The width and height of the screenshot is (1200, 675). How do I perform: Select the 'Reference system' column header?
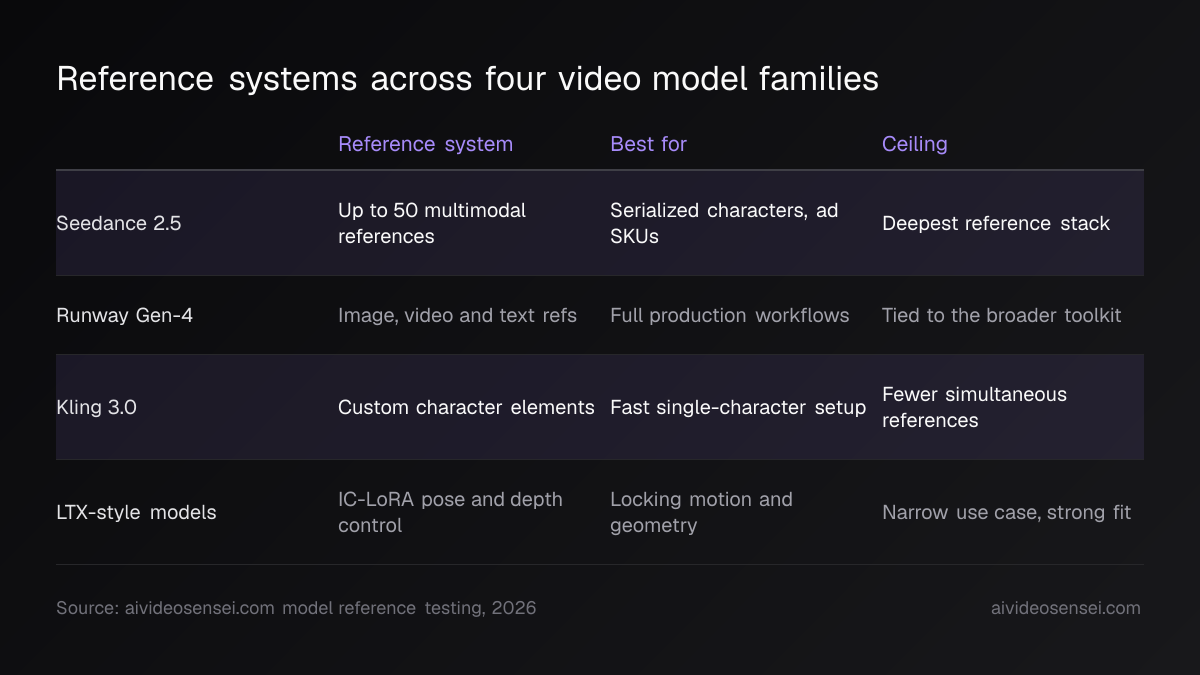point(425,144)
